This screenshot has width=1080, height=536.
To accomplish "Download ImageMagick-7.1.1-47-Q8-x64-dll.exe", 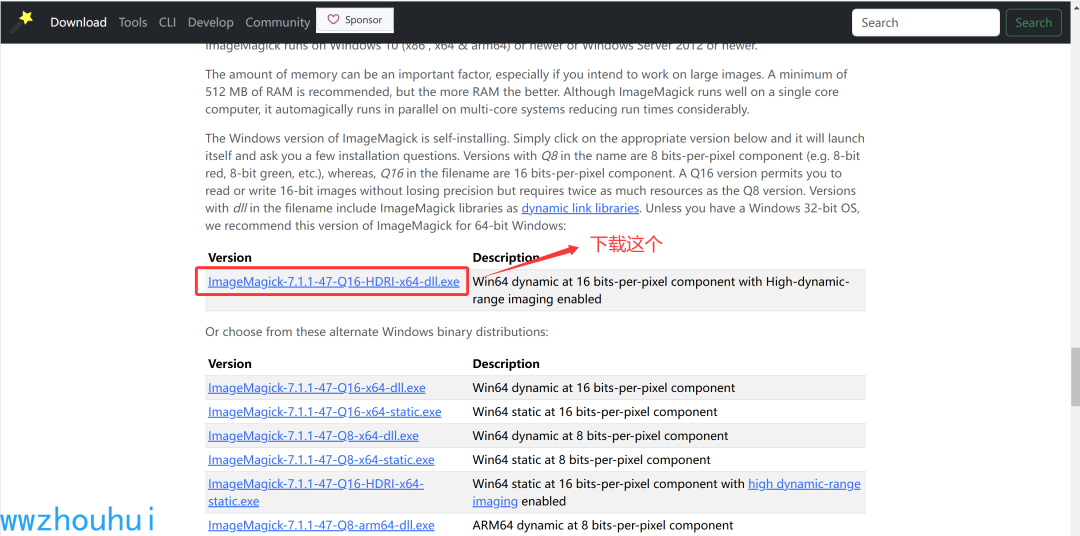I will point(313,436).
